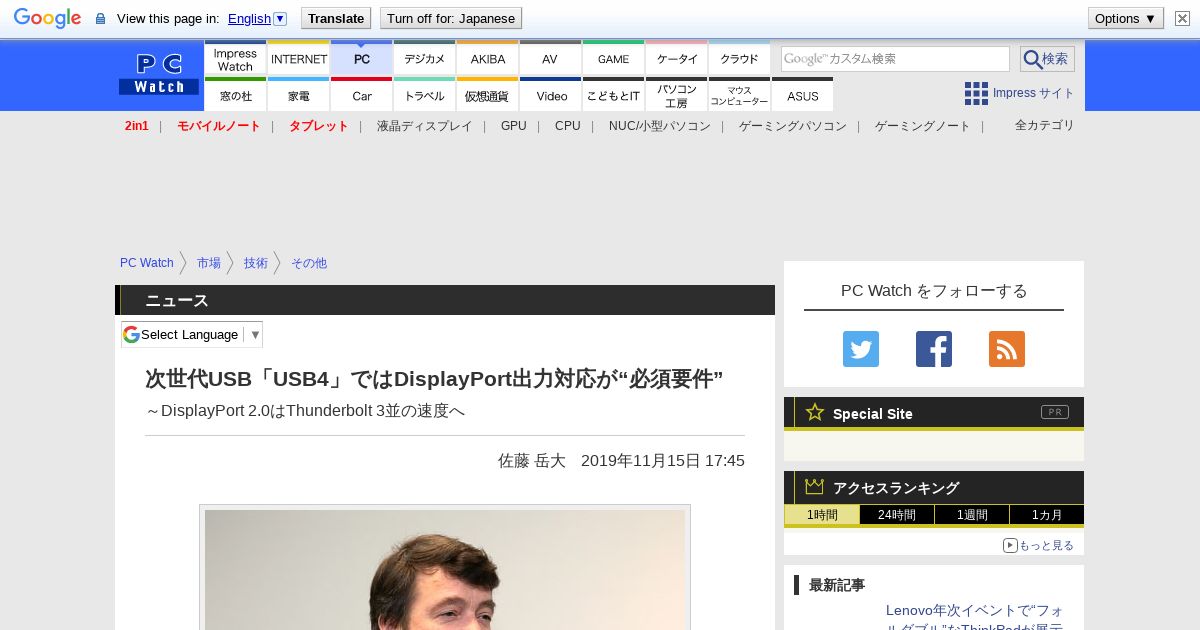Screen dimensions: 1200x630
Task: Click the RSS feed icon
Action: (x=1007, y=349)
